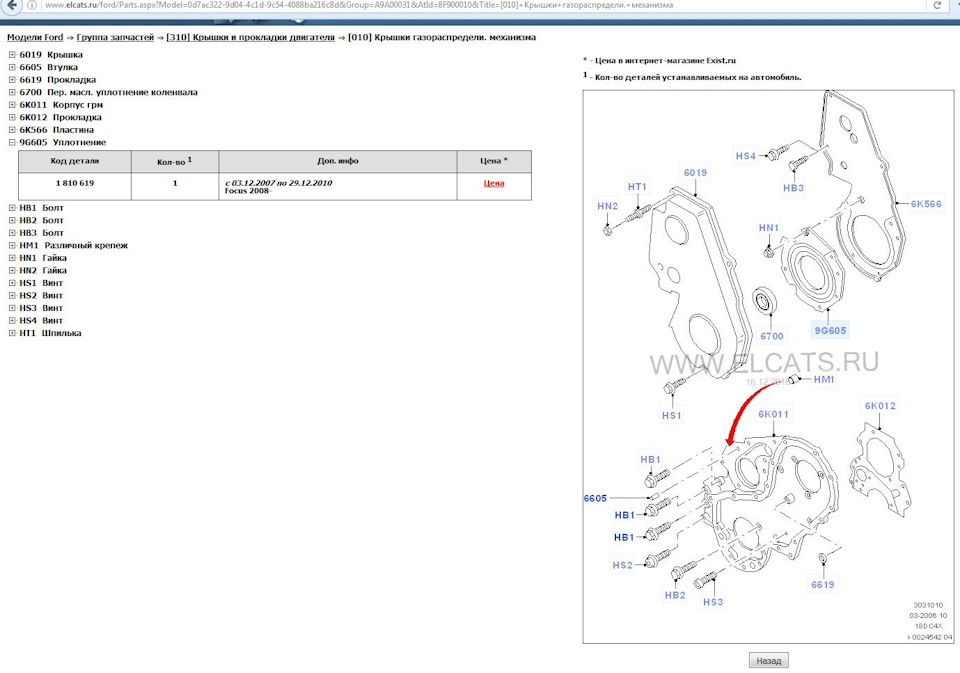Viewport: 960px width, 673px height.
Task: Expand the HM1 Различный крепеж node
Action: (x=12, y=245)
